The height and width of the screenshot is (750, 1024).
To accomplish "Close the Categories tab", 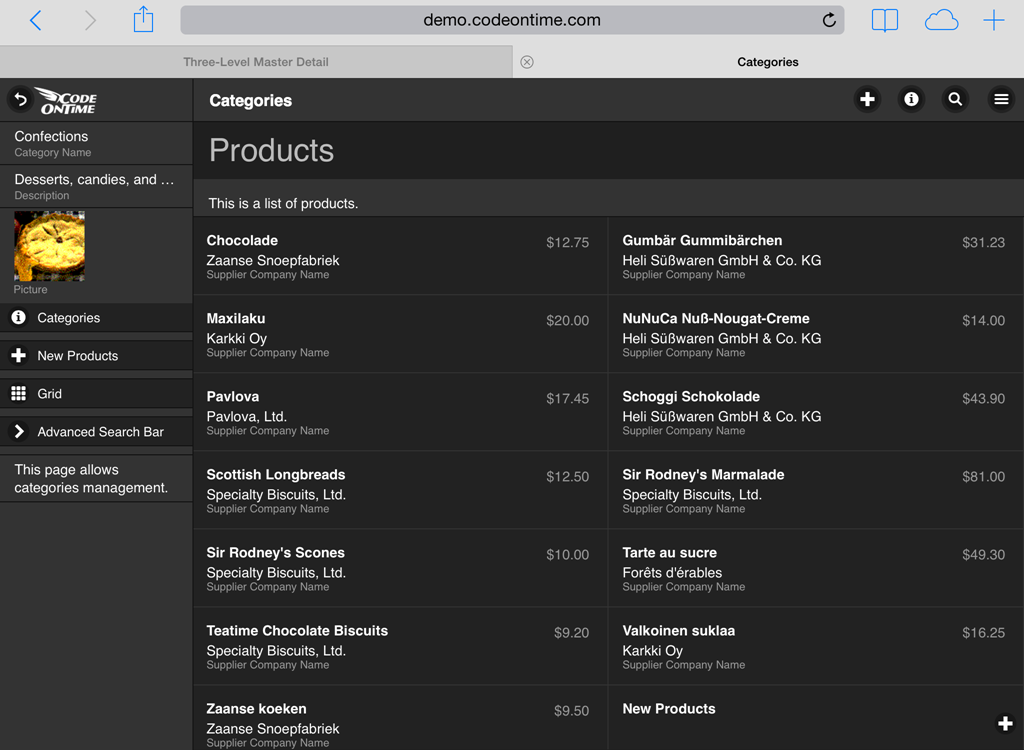I will (527, 62).
